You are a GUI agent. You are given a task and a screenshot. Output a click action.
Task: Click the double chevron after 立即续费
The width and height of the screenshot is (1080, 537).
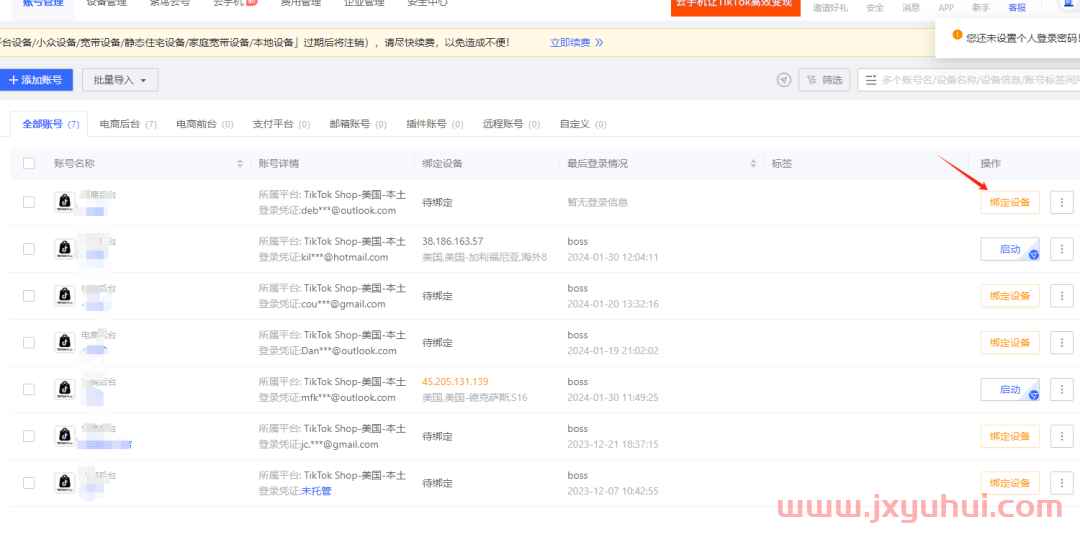599,43
